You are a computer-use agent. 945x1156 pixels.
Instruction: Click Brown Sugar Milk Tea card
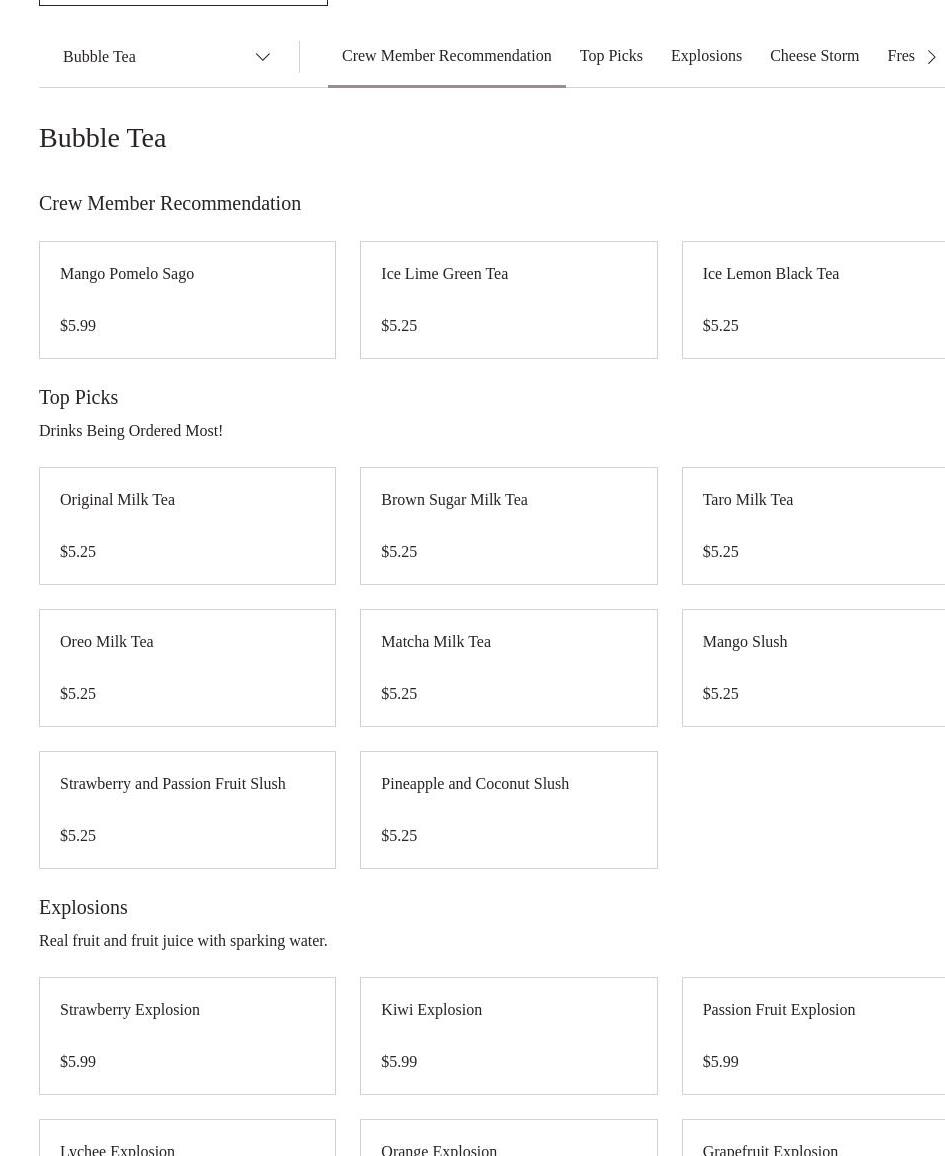click(508, 525)
